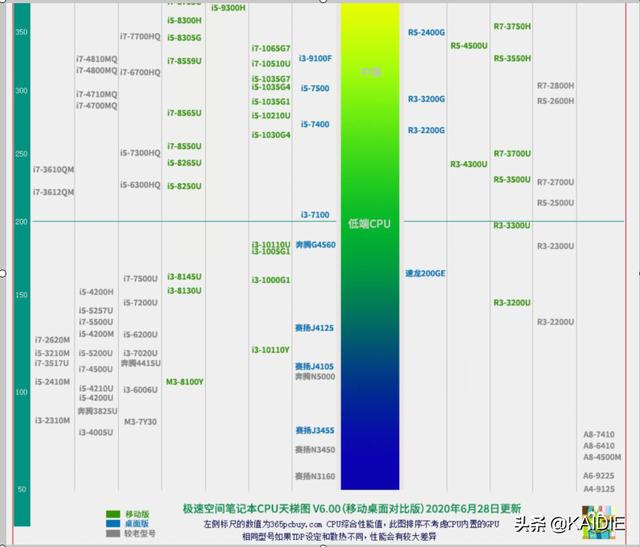Click the 350 scale mark
This screenshot has width=640, height=547.
(21, 32)
